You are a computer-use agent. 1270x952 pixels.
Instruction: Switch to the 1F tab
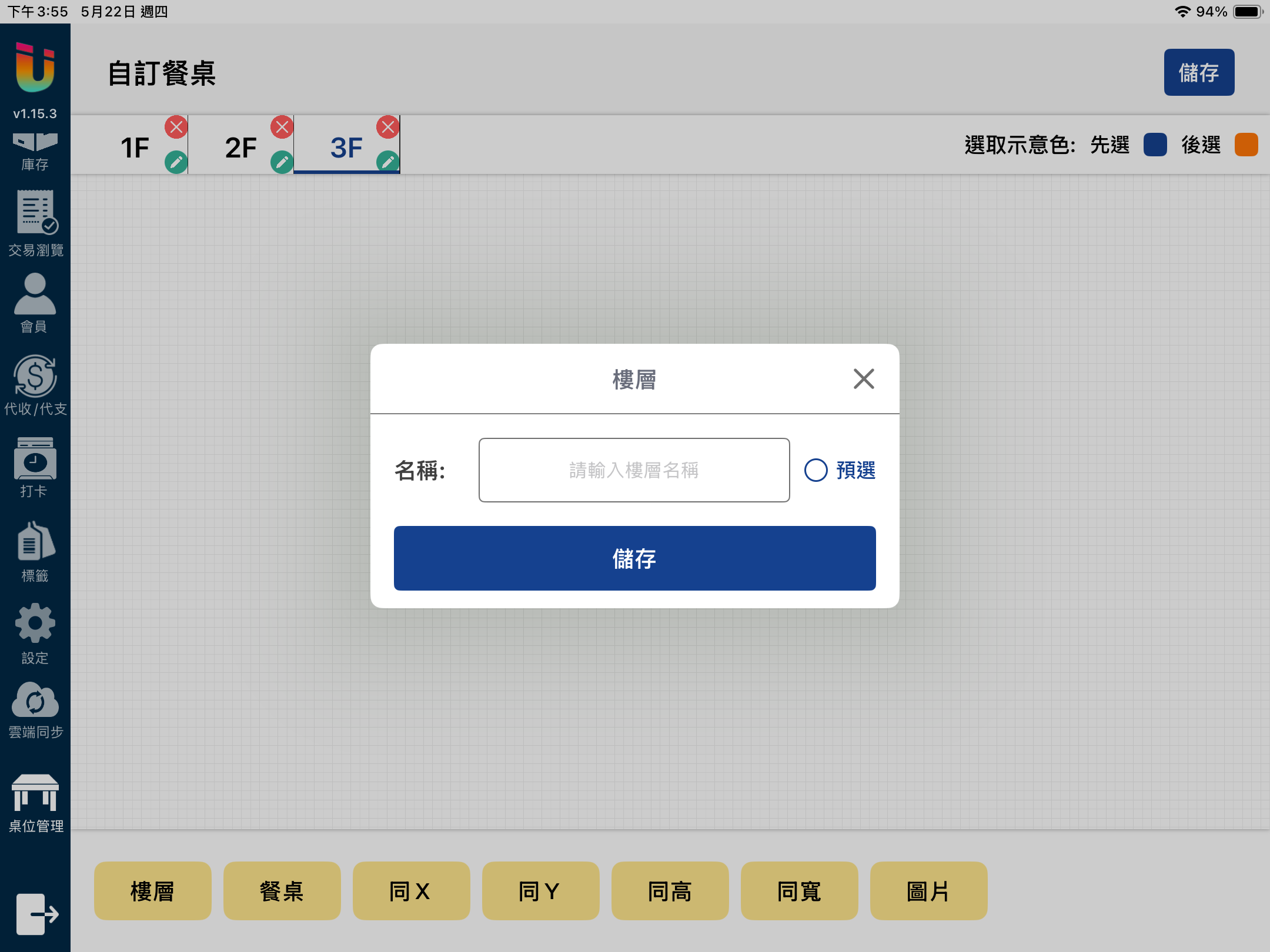135,147
